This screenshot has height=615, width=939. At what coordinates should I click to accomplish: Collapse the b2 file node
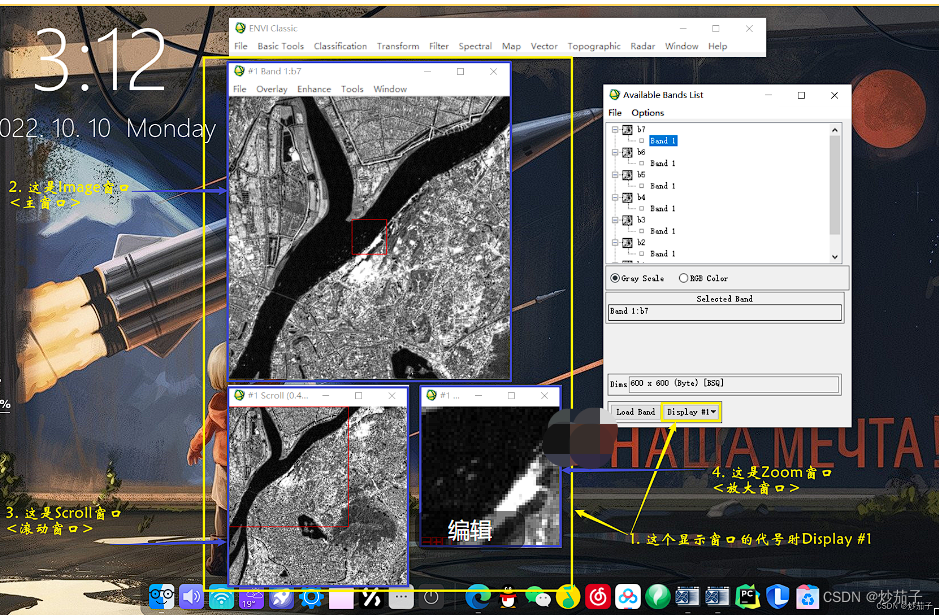(615, 243)
